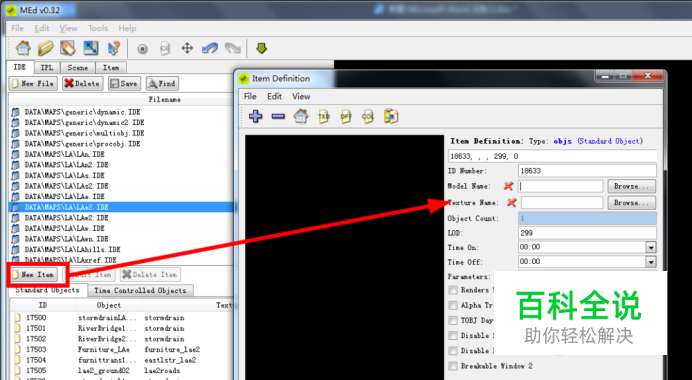
Task: Open File menu in Item Definition window
Action: 250,96
